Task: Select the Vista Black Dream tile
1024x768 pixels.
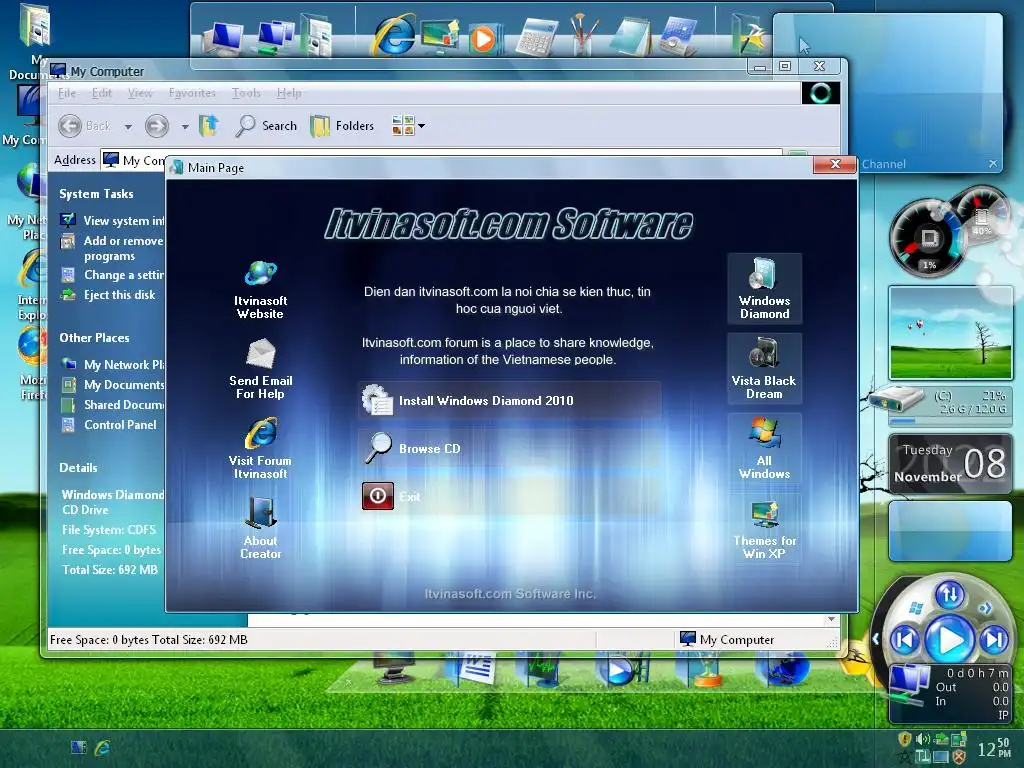Action: 764,368
